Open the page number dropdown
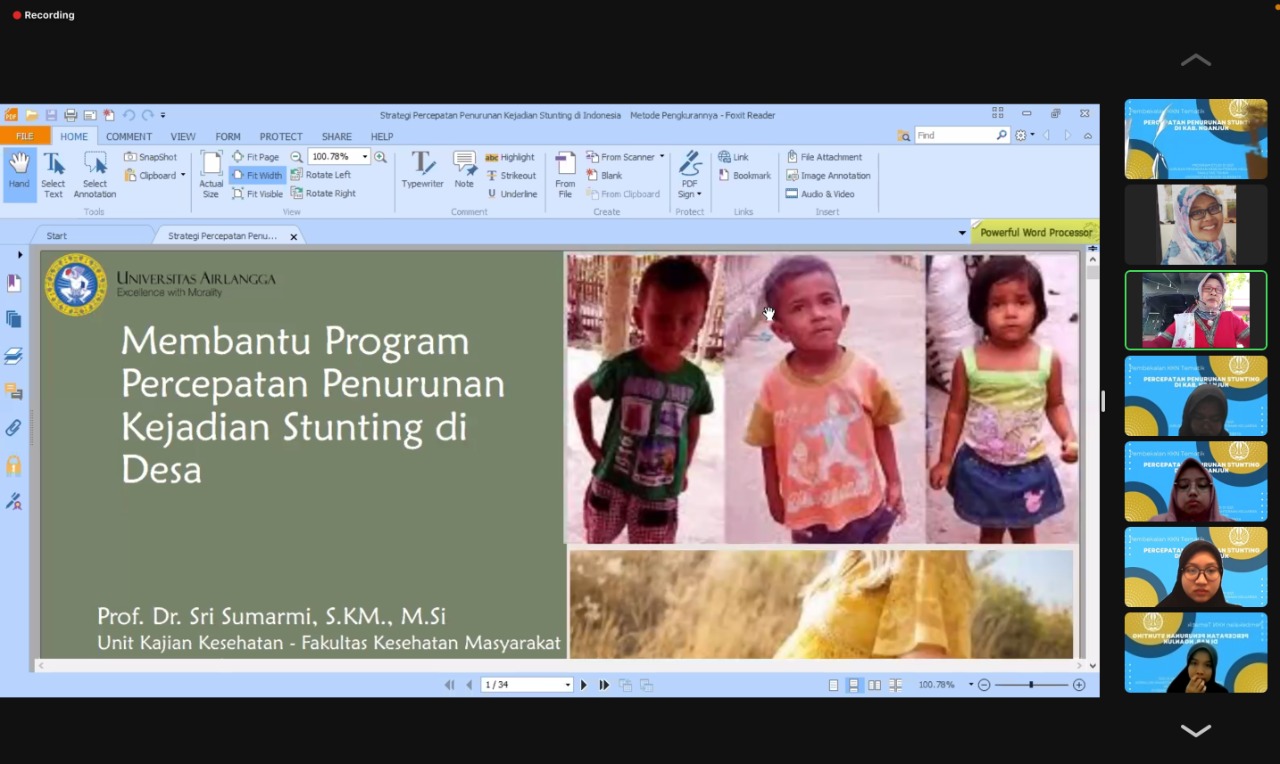 click(x=568, y=685)
